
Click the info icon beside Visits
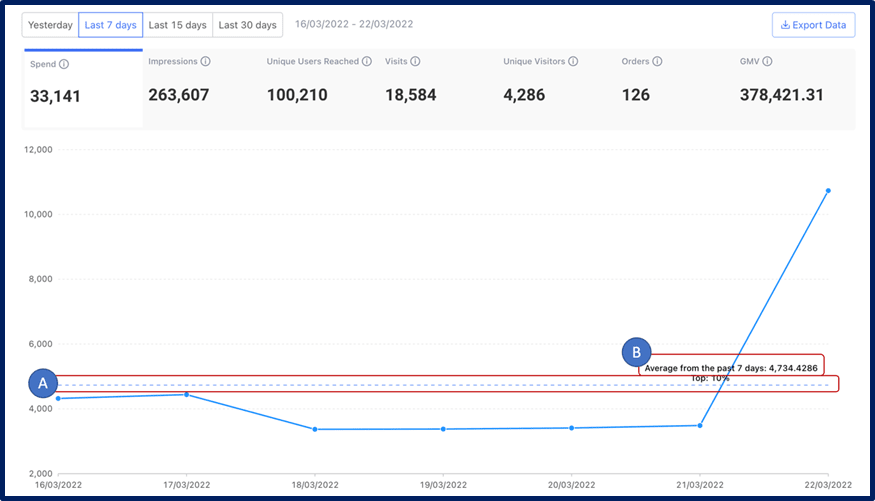click(415, 62)
